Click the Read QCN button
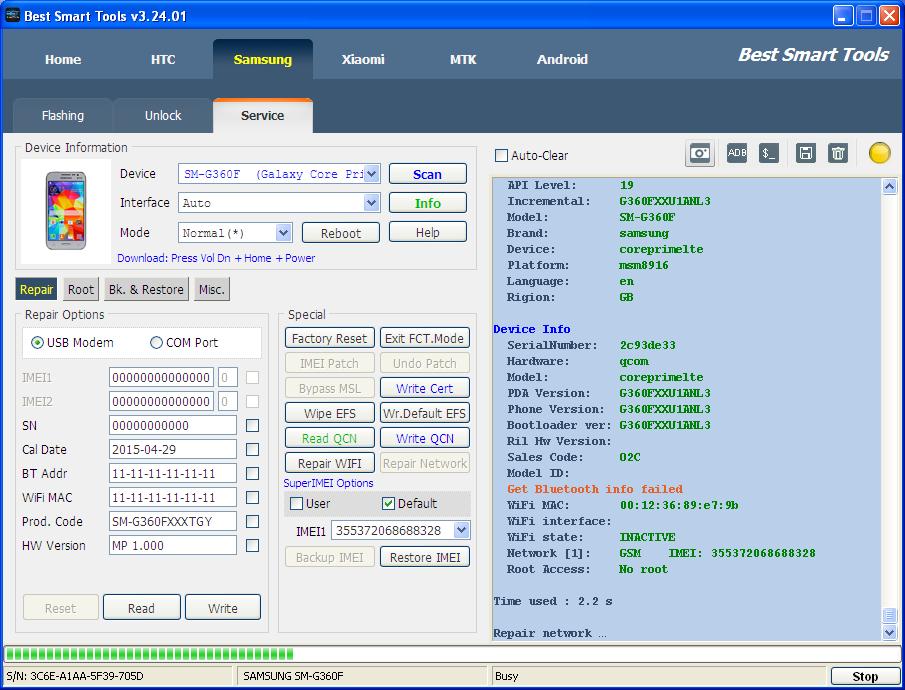 pyautogui.click(x=330, y=438)
